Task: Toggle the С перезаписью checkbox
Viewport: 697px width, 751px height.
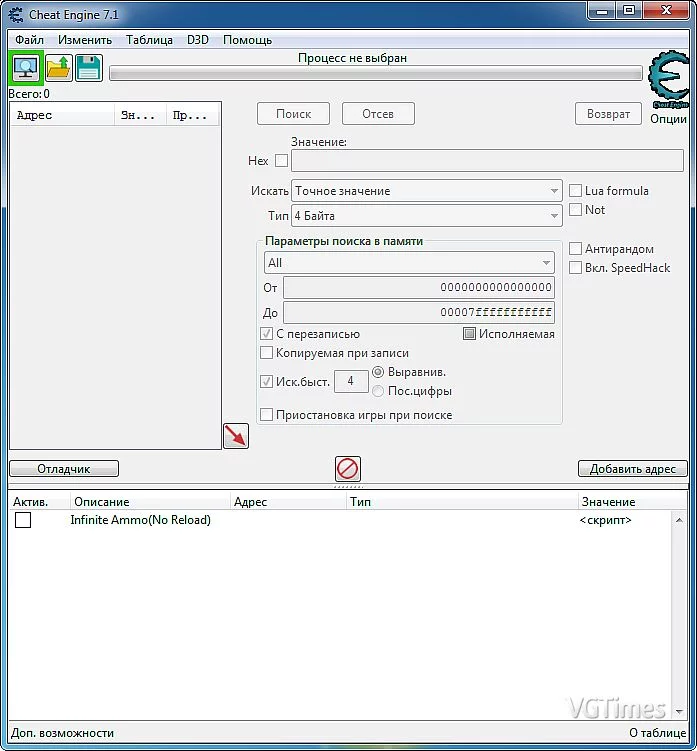Action: 266,334
